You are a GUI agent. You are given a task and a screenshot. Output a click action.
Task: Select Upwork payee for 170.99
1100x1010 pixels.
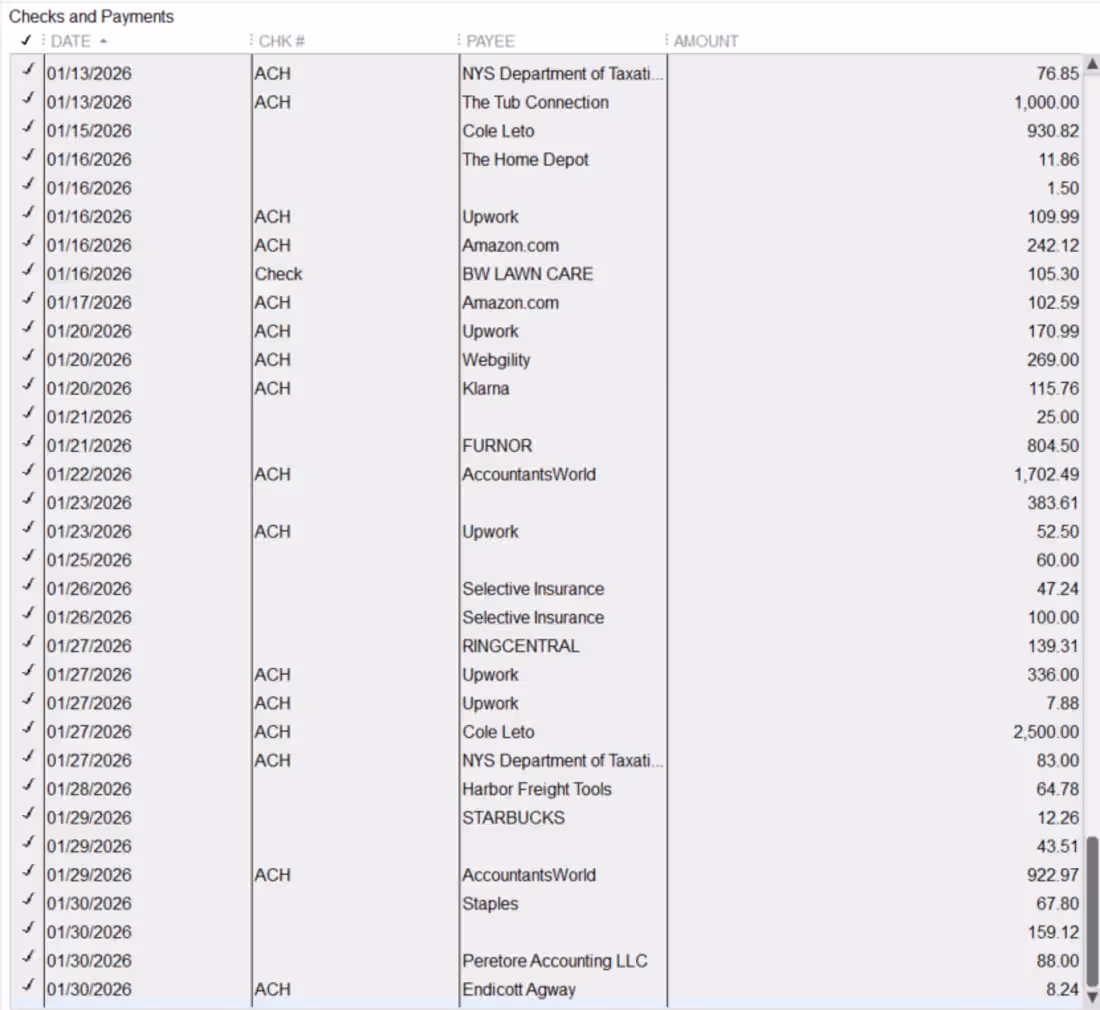click(490, 332)
